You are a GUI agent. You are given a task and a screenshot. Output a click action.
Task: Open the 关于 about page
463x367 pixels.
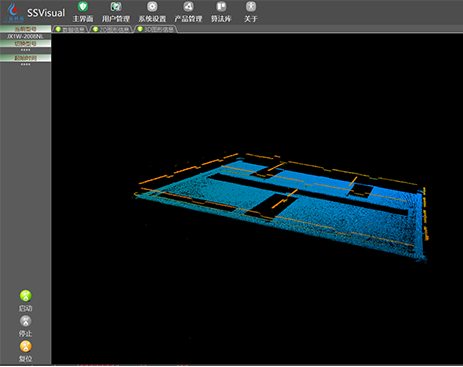[x=251, y=12]
